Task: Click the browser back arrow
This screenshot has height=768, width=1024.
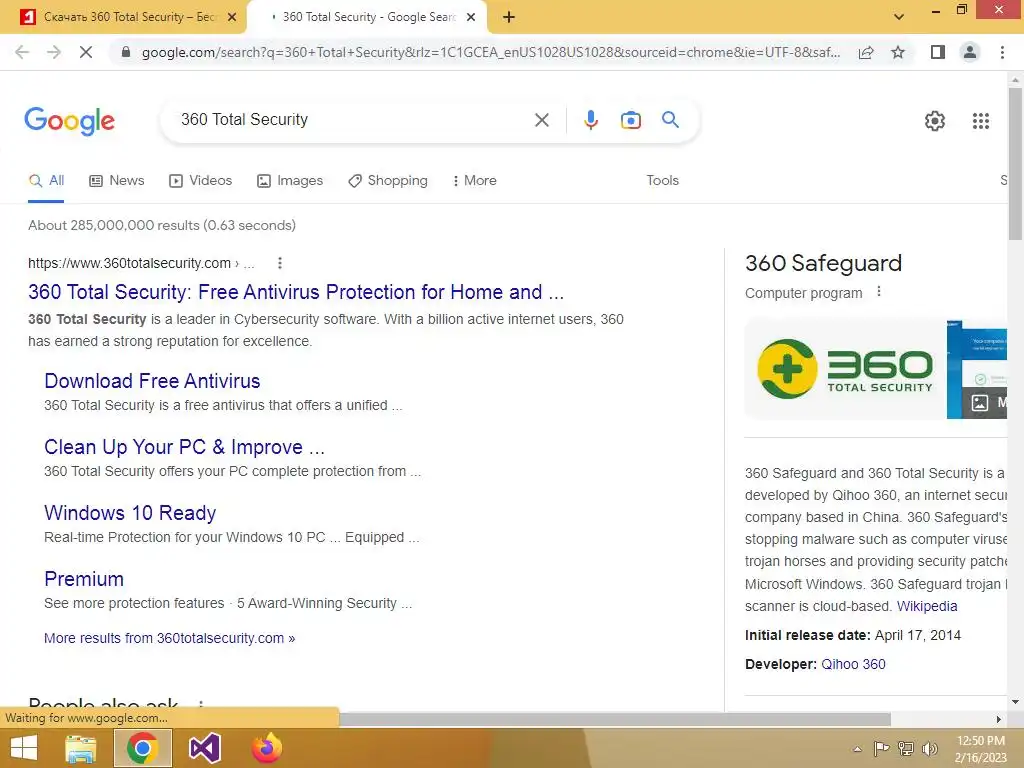Action: 22,52
